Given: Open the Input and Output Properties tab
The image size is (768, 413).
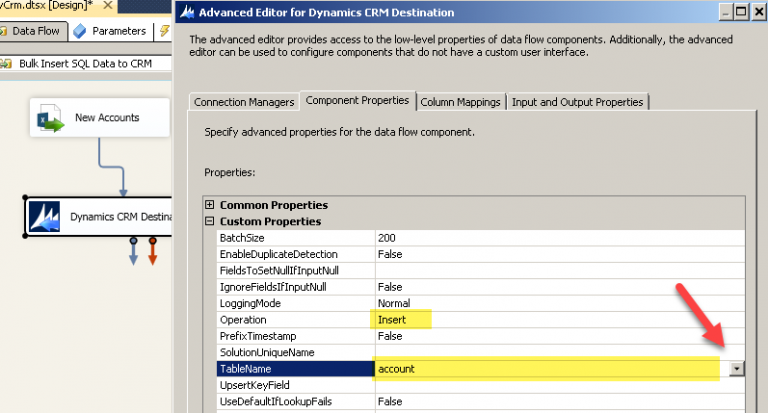Looking at the screenshot, I should click(579, 102).
